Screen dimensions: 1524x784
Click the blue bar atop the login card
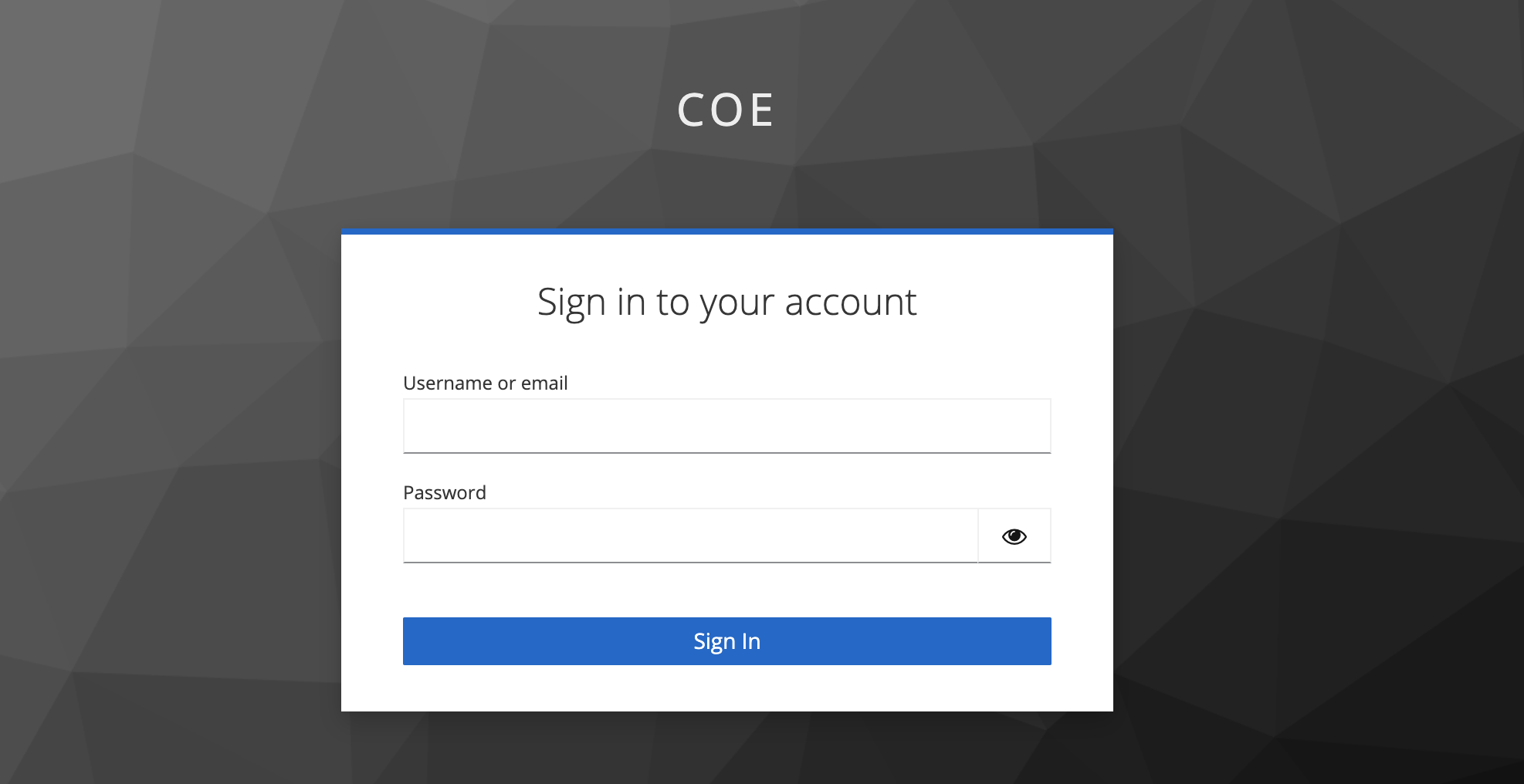point(726,231)
